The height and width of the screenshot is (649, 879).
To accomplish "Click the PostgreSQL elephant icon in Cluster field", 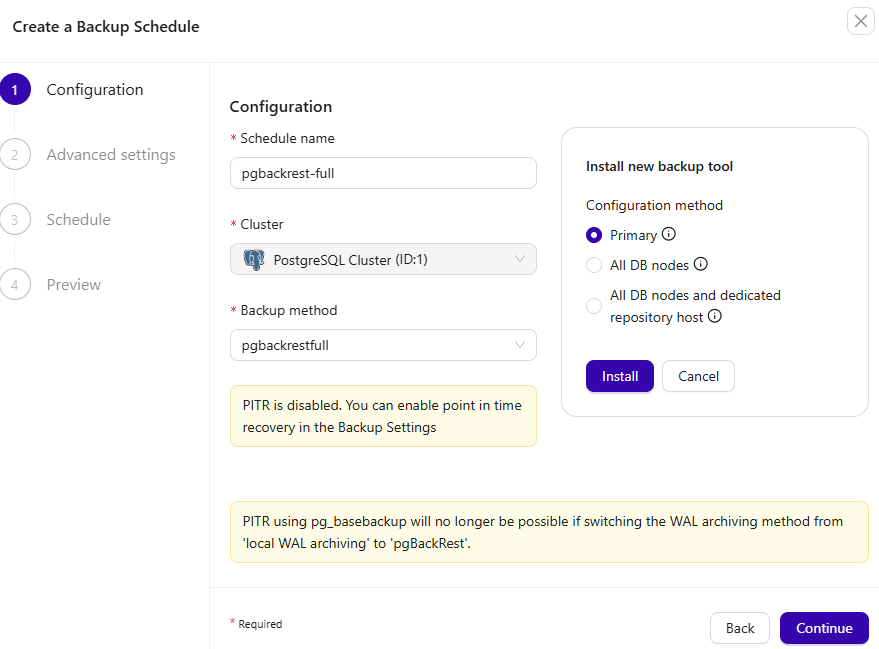I will pyautogui.click(x=254, y=260).
